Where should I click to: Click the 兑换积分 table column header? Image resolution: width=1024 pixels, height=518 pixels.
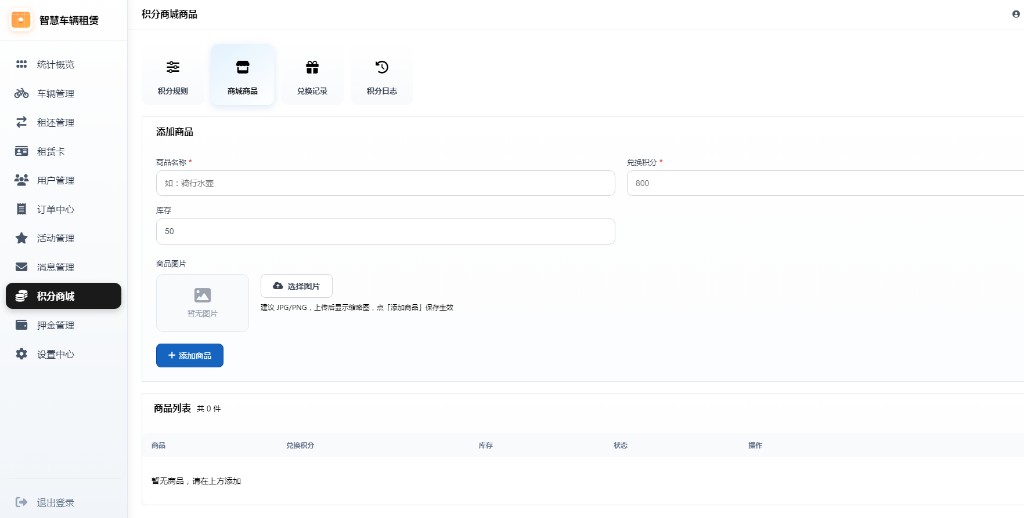[300, 445]
